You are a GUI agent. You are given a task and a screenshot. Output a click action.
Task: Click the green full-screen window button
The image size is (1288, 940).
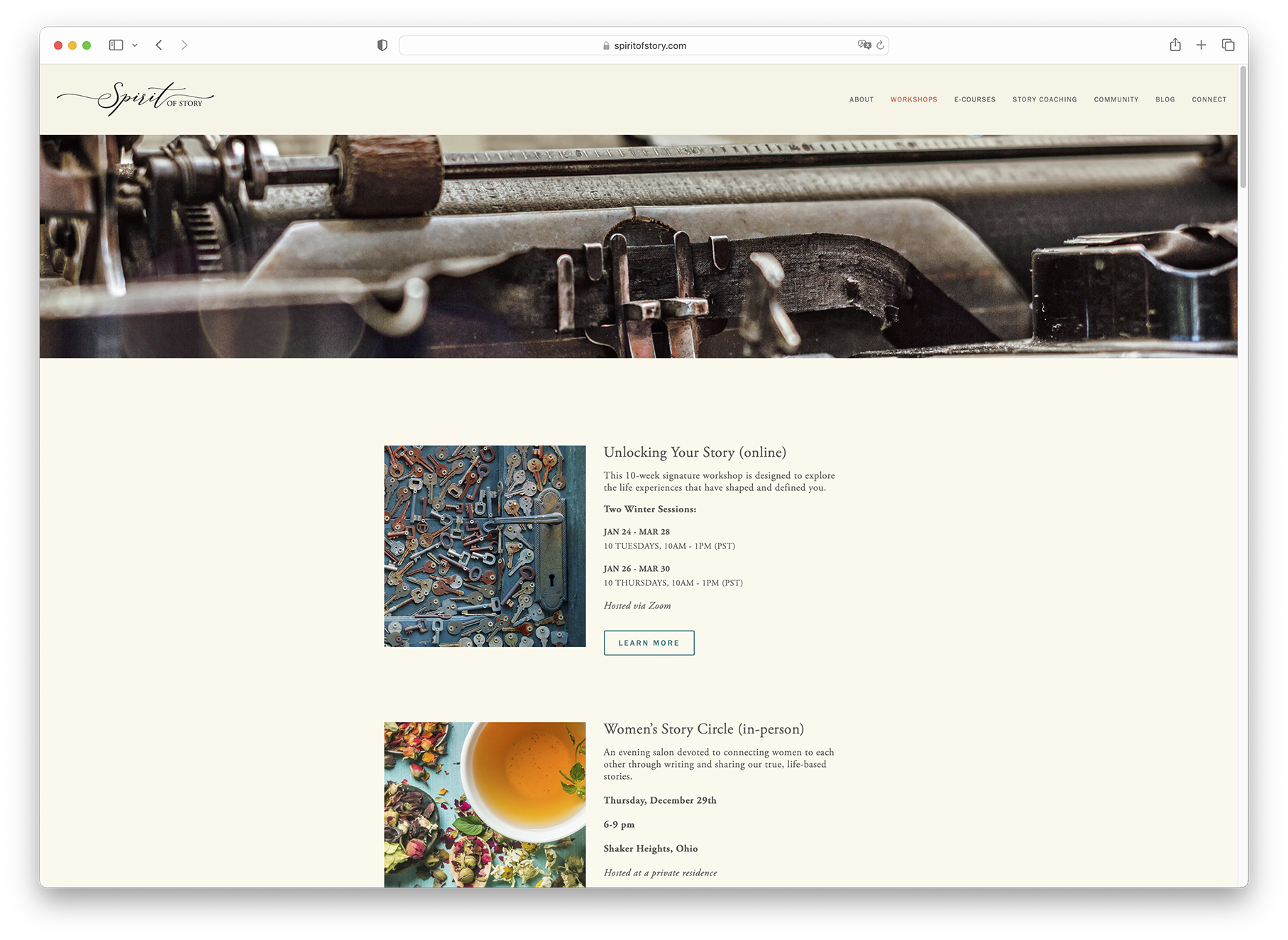(87, 45)
